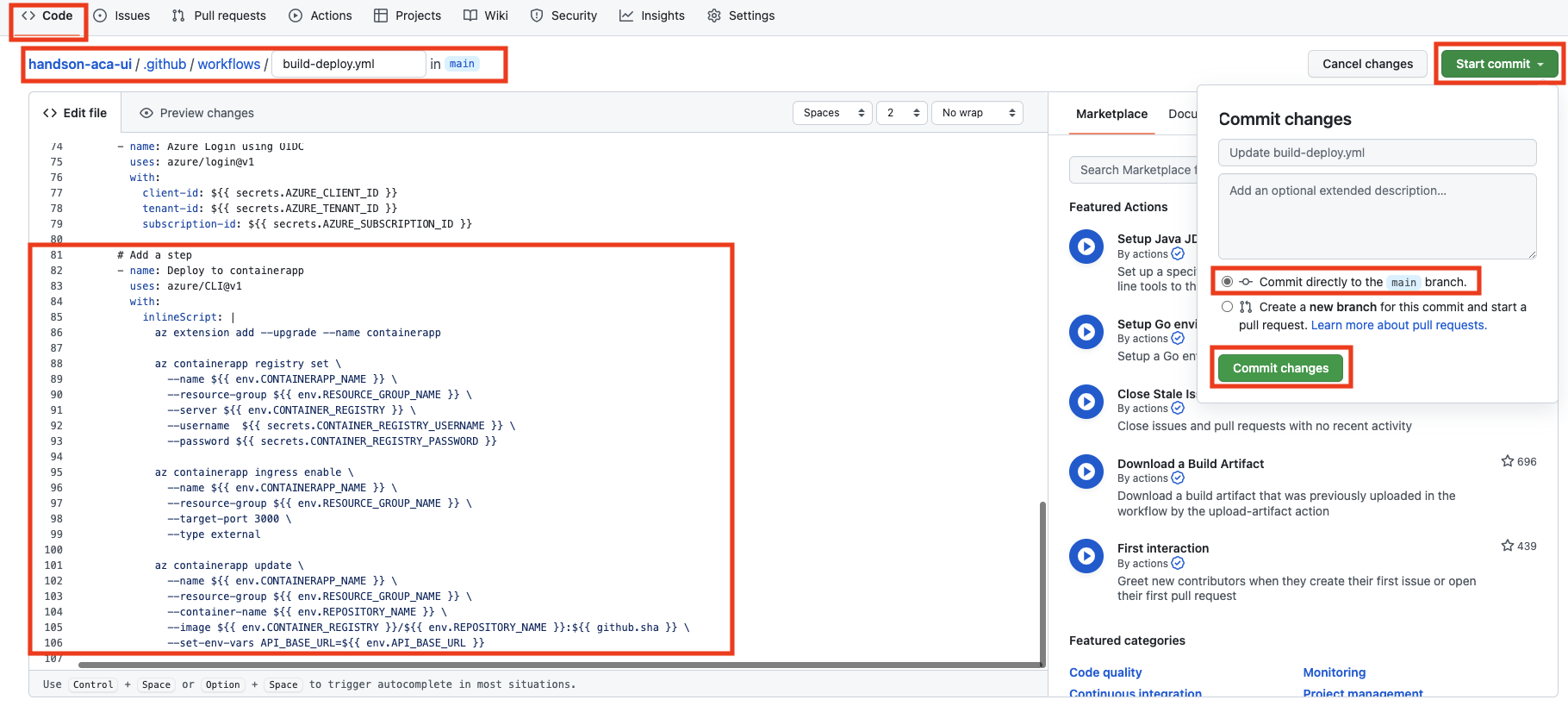Place cursor on '# Add a step' comment
The image size is (1568, 706).
(x=155, y=255)
